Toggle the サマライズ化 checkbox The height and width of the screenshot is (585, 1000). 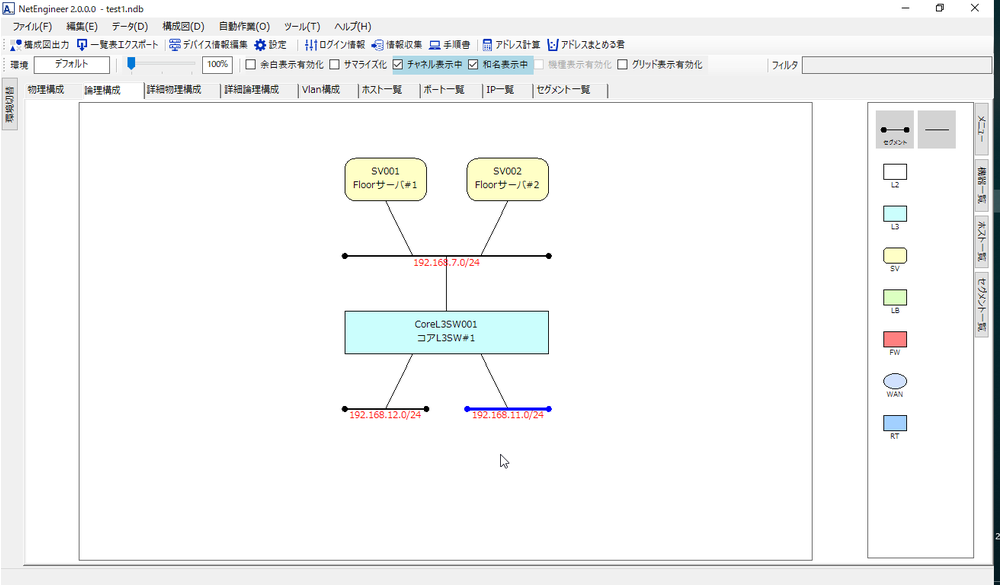[335, 65]
